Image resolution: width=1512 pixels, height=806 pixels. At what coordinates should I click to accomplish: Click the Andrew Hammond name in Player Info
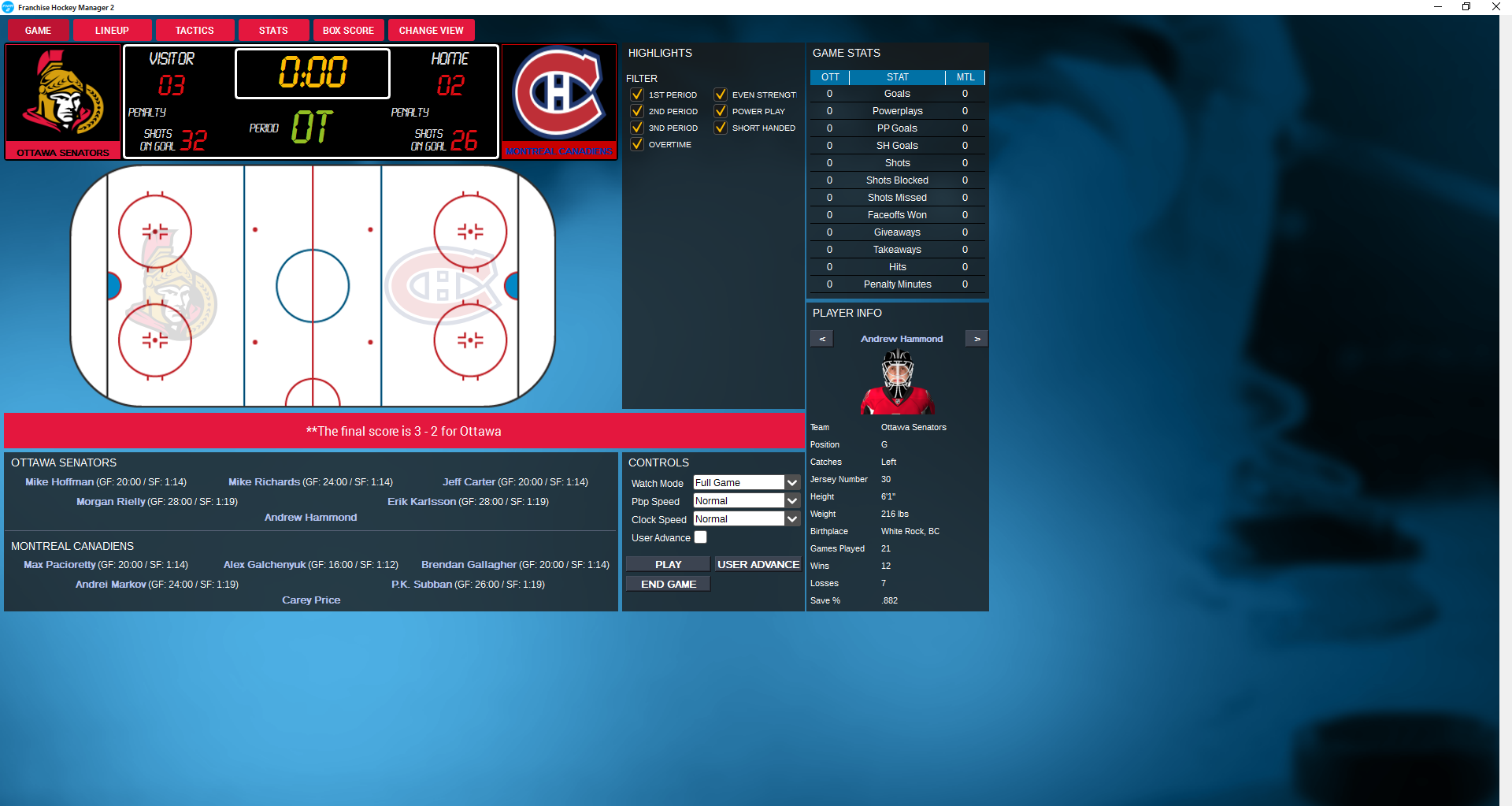902,339
